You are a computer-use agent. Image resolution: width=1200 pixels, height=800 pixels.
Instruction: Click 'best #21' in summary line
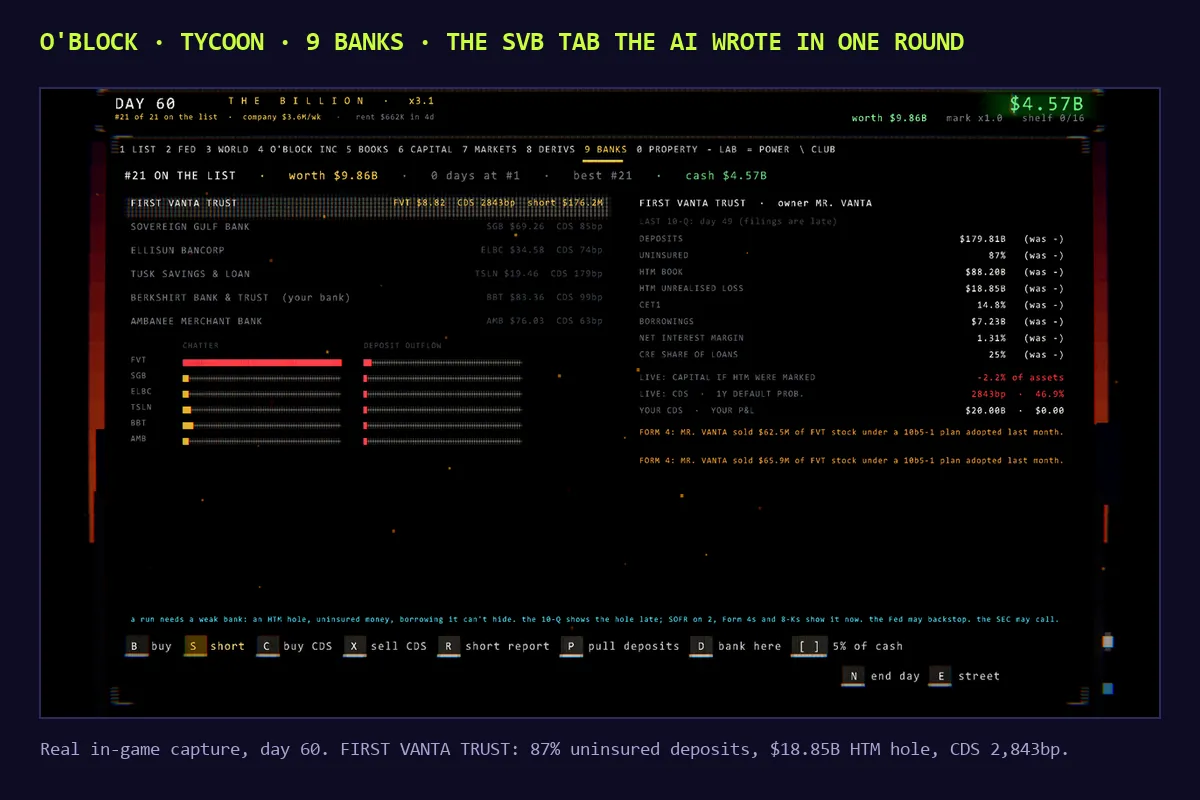(603, 176)
